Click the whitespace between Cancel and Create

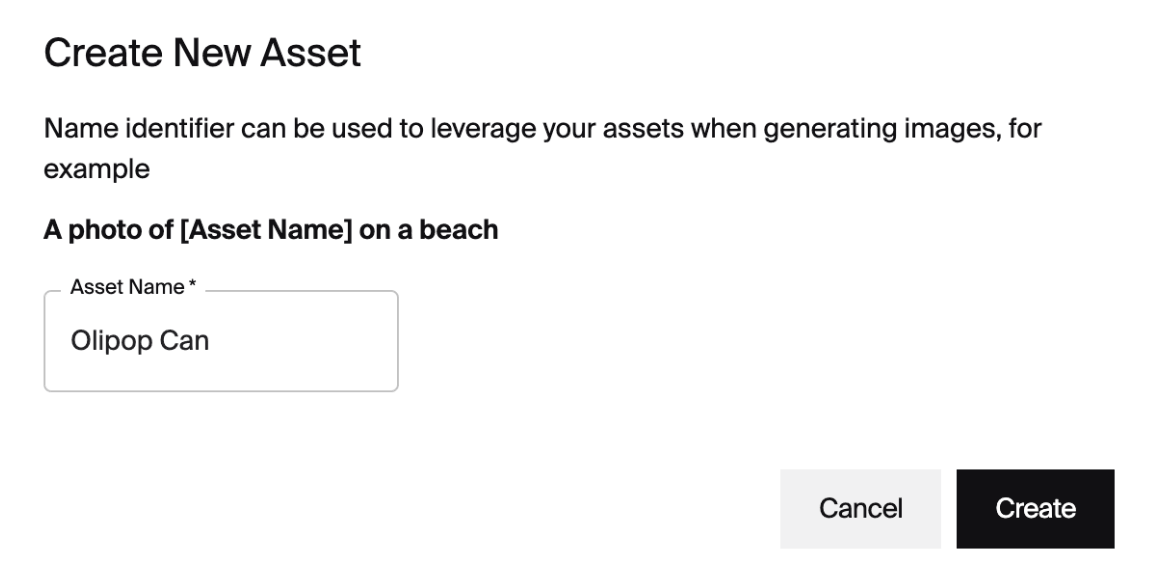pos(949,508)
